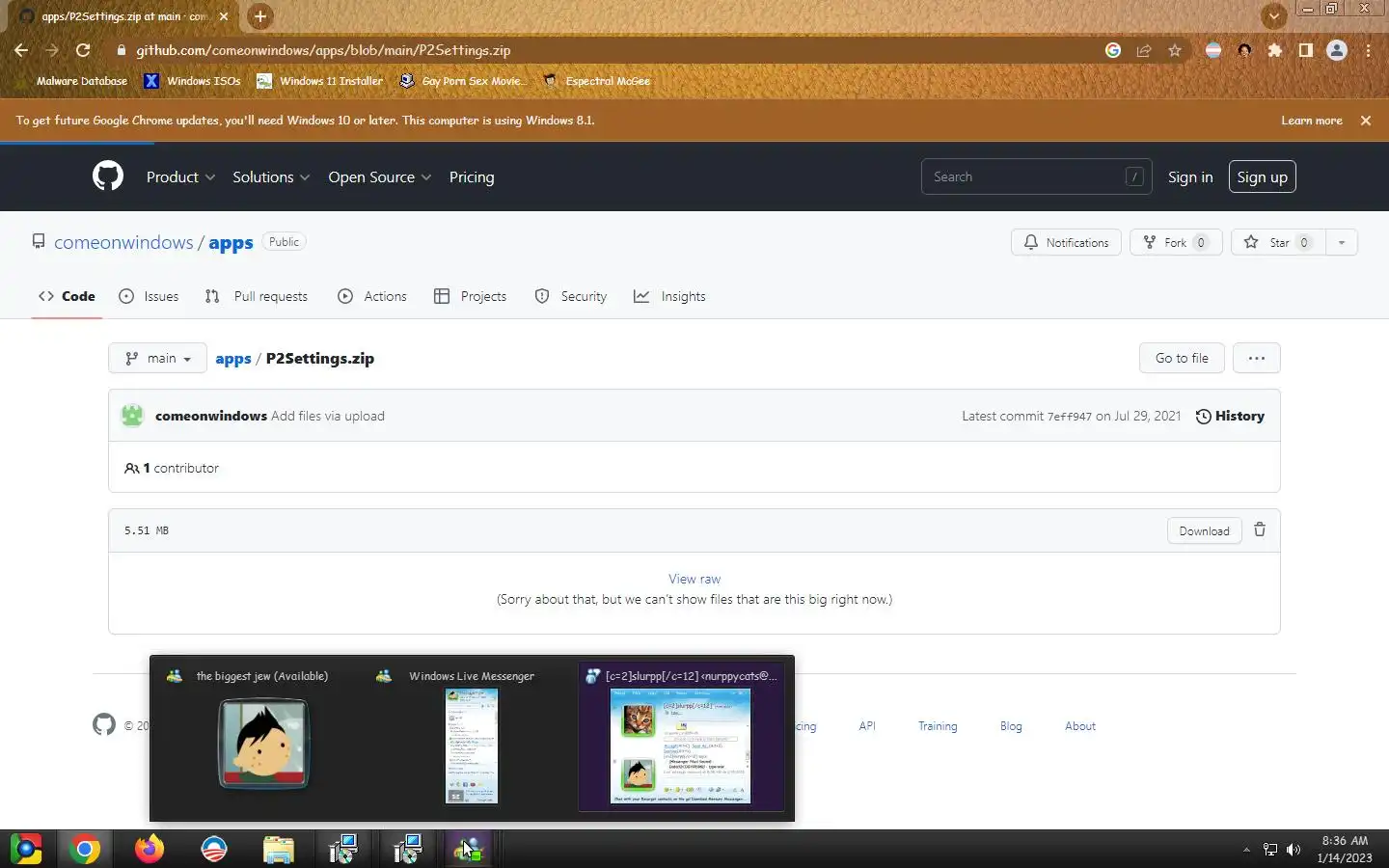This screenshot has height=868, width=1389.
Task: Click the Google icon in address bar
Action: (1113, 50)
